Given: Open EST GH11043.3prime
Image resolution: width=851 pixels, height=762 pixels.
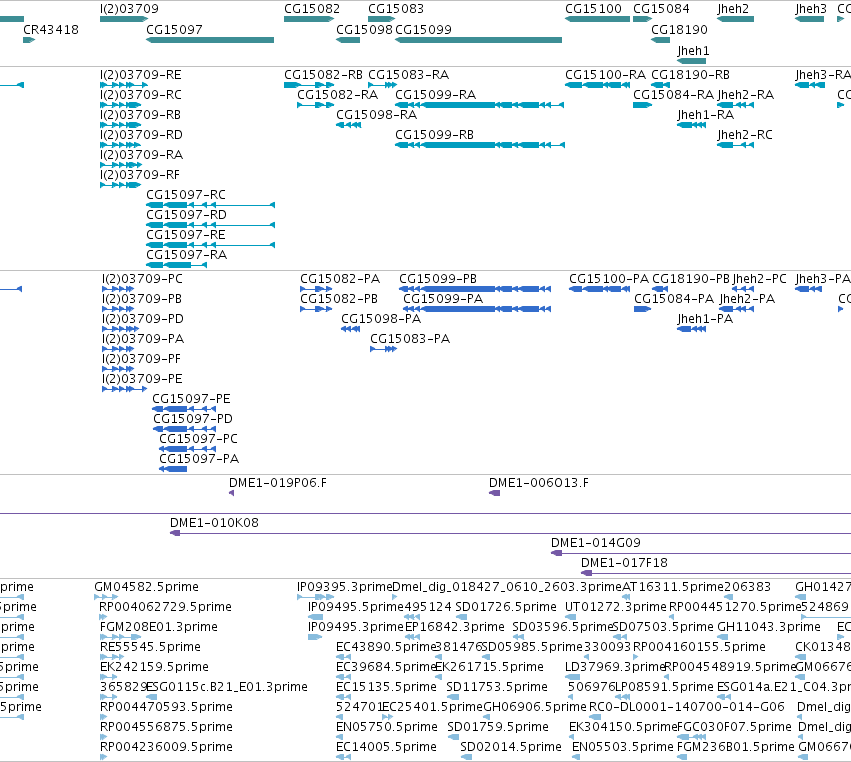Looking at the screenshot, I should [769, 627].
